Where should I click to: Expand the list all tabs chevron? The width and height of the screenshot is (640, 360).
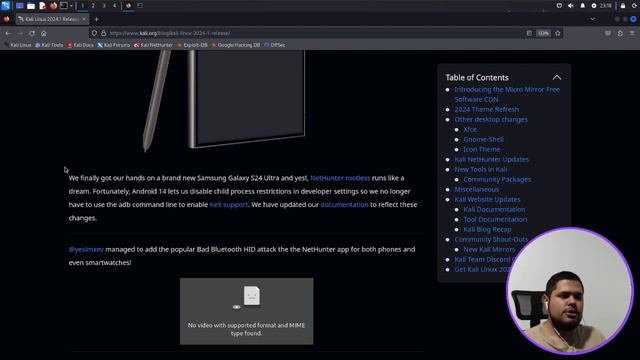pos(592,19)
